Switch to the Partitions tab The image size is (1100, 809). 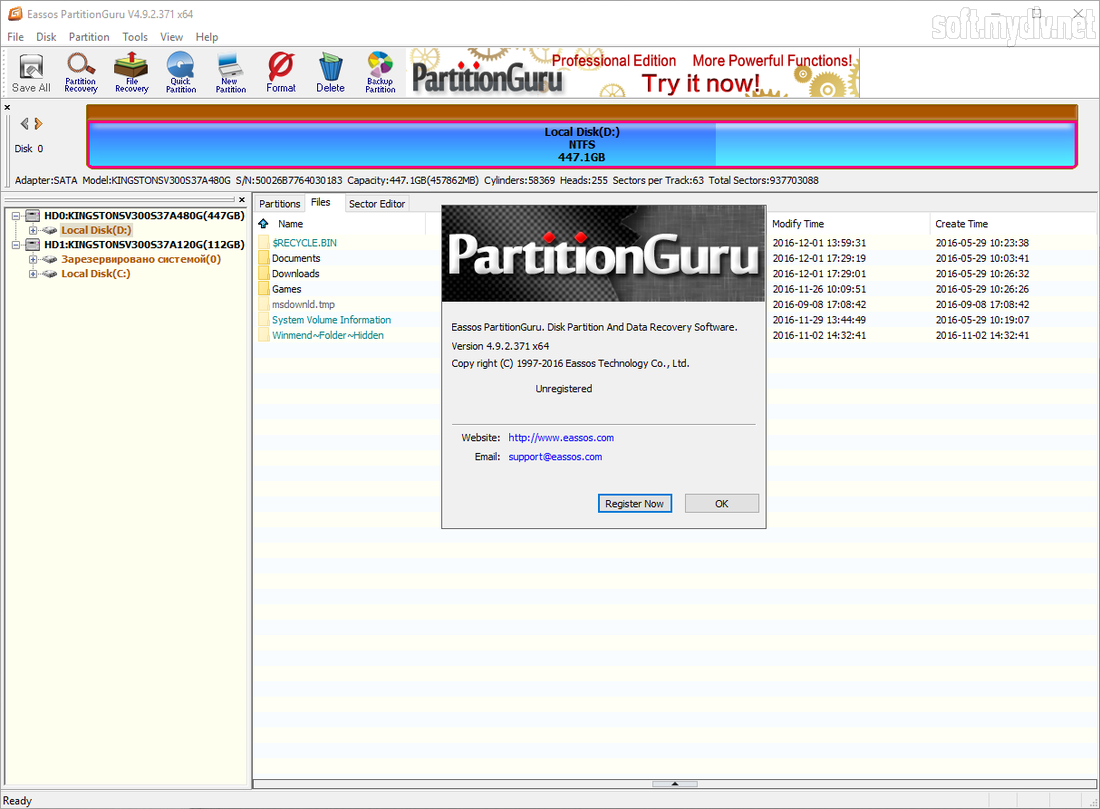pyautogui.click(x=279, y=203)
